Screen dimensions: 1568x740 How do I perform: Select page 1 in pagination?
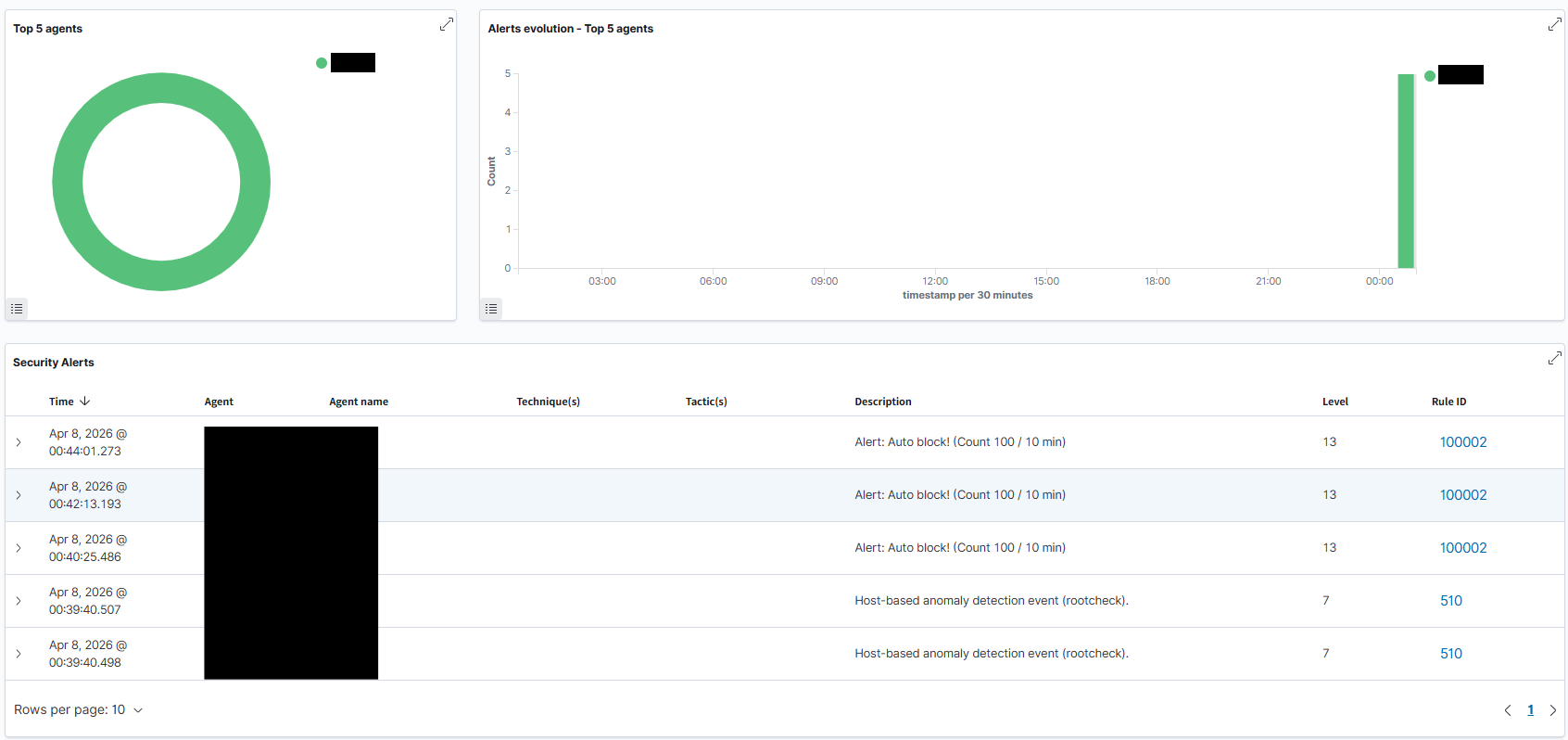pyautogui.click(x=1530, y=710)
